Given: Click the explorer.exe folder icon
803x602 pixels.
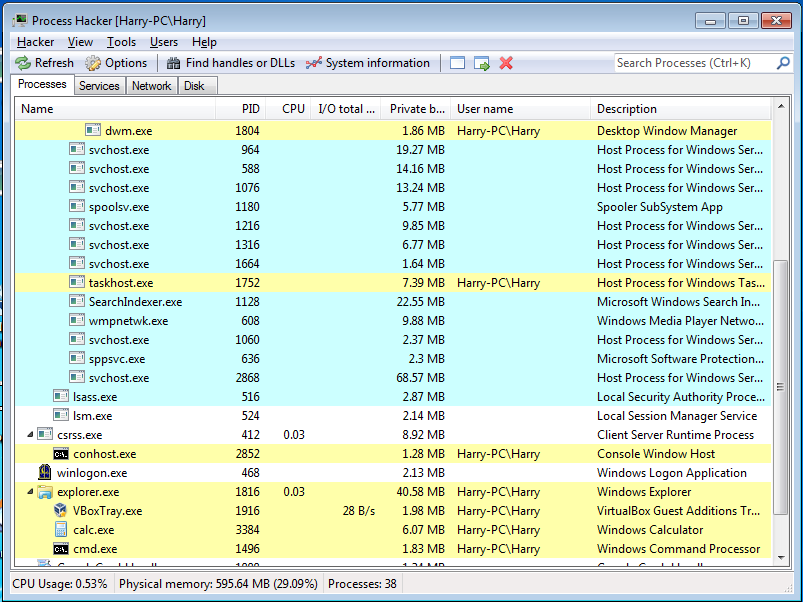Looking at the screenshot, I should click(x=45, y=492).
